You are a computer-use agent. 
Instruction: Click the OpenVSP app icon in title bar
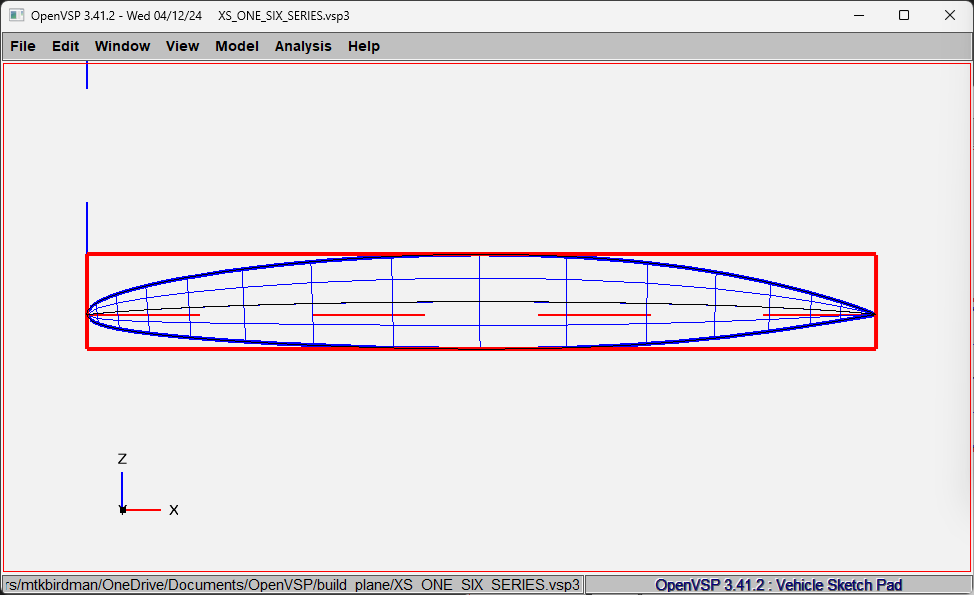(16, 15)
